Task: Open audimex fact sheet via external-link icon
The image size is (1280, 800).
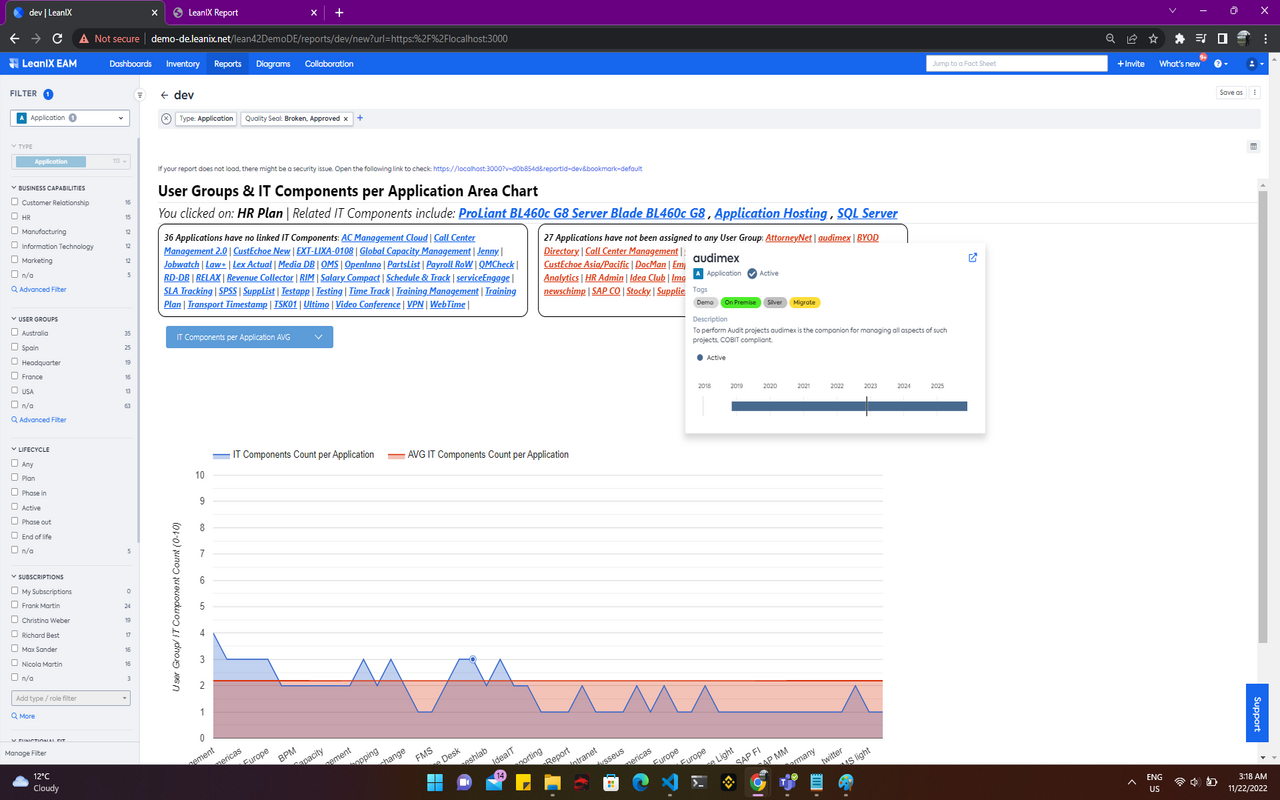Action: click(x=972, y=257)
